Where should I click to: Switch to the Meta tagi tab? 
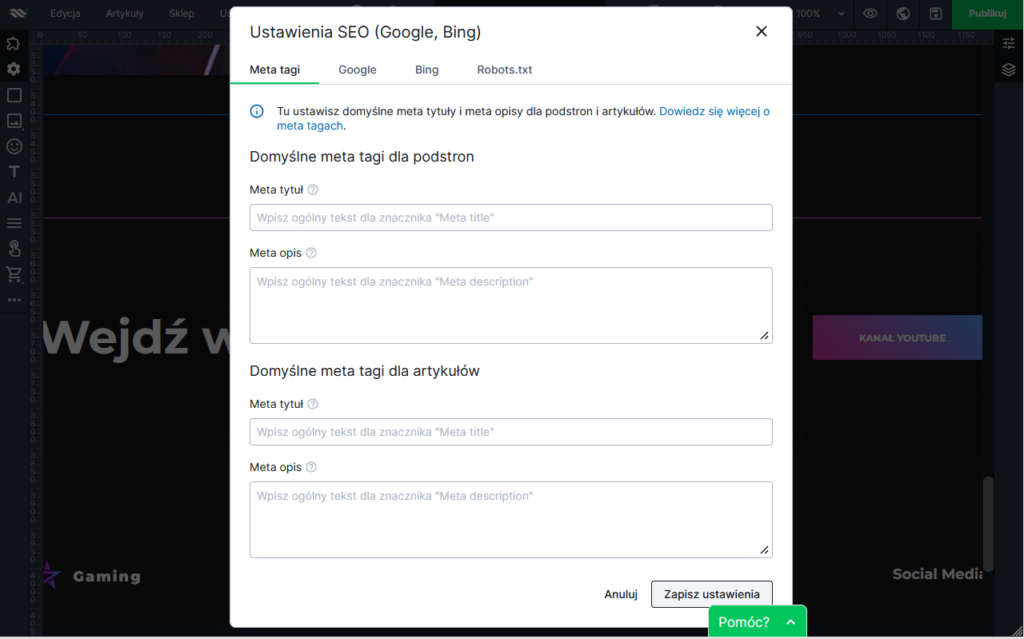[x=275, y=69]
